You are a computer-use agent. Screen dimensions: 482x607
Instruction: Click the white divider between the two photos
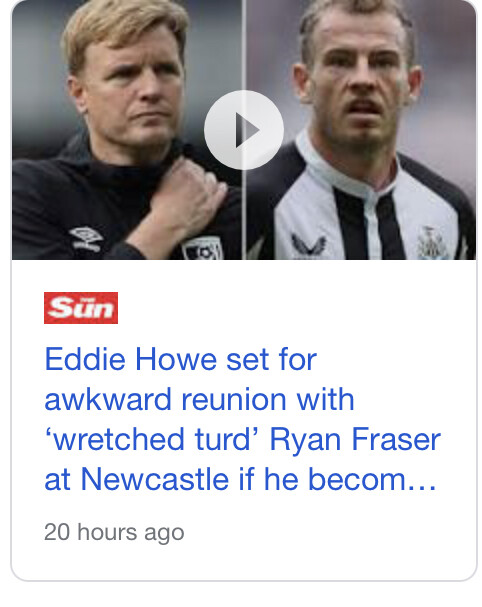click(244, 130)
